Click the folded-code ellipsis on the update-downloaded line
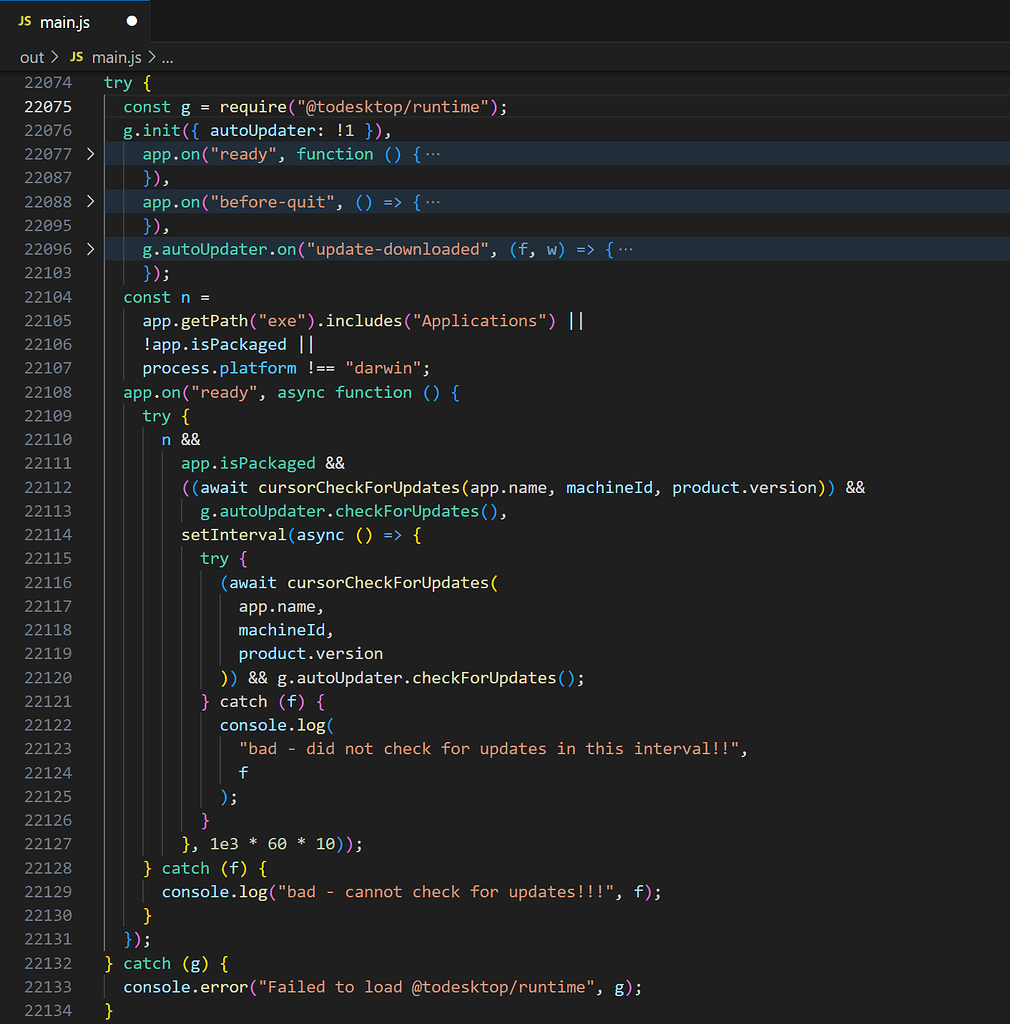 625,249
